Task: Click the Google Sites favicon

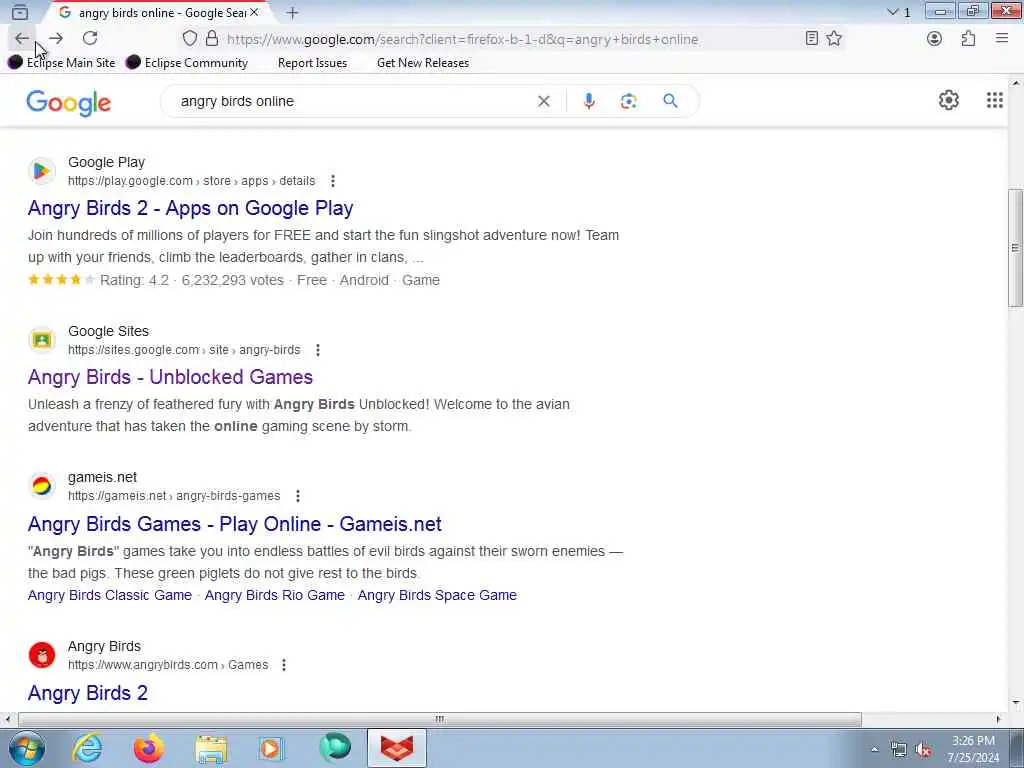Action: pos(42,340)
